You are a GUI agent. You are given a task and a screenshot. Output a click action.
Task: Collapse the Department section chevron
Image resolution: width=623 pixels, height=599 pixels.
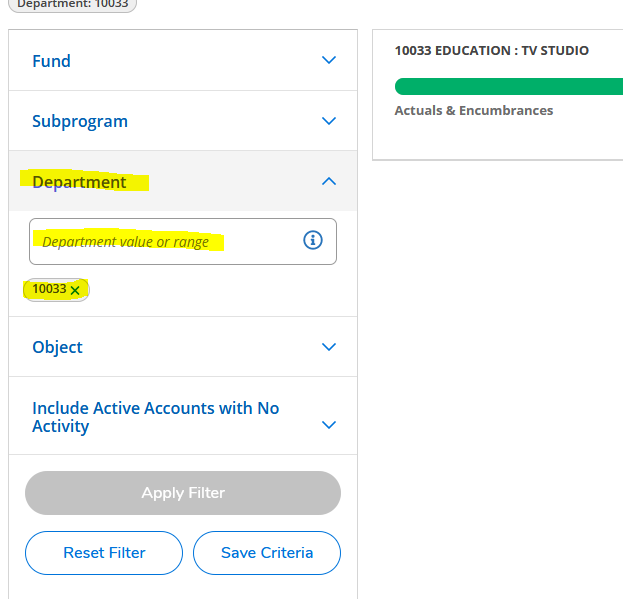[329, 181]
